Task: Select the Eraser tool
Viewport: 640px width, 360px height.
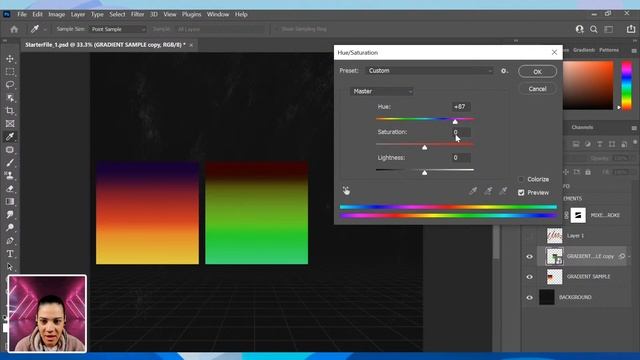Action: pyautogui.click(x=10, y=189)
